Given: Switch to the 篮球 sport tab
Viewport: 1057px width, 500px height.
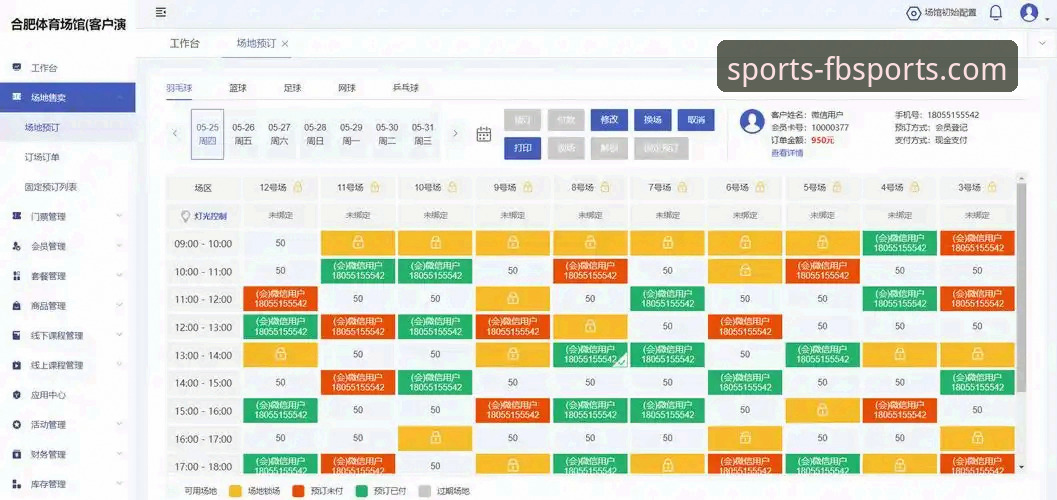Looking at the screenshot, I should 237,88.
